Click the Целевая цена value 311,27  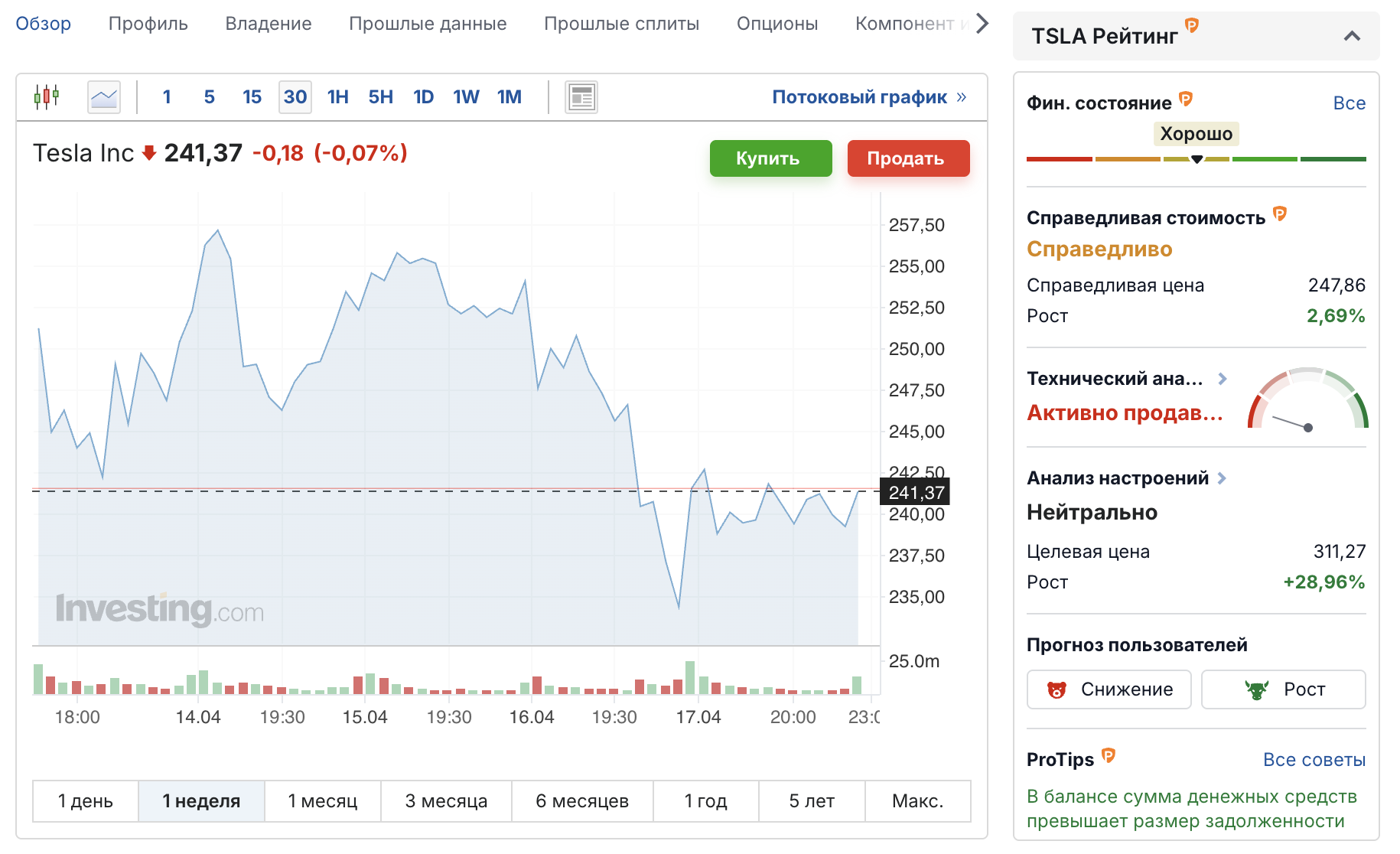(1340, 552)
